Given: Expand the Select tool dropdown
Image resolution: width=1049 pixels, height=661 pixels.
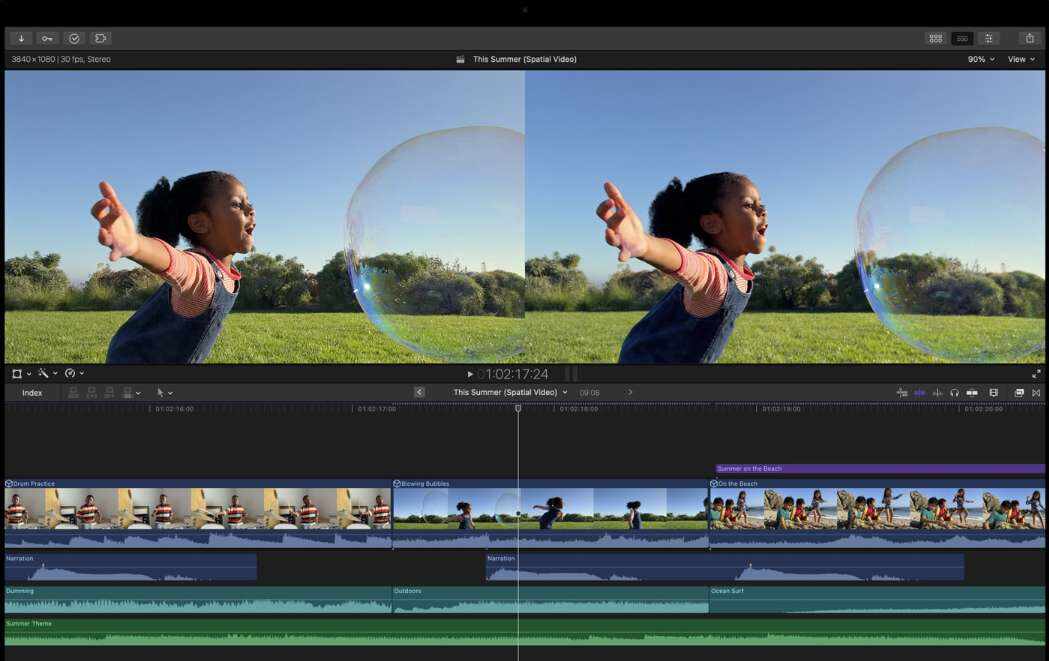Looking at the screenshot, I should coord(164,393).
